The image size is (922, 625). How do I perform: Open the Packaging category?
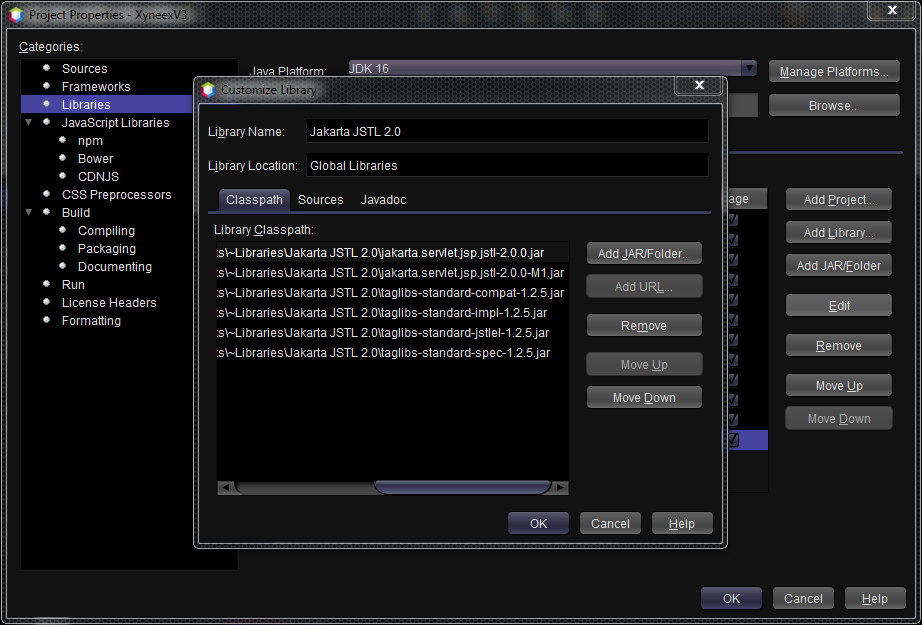coord(106,249)
